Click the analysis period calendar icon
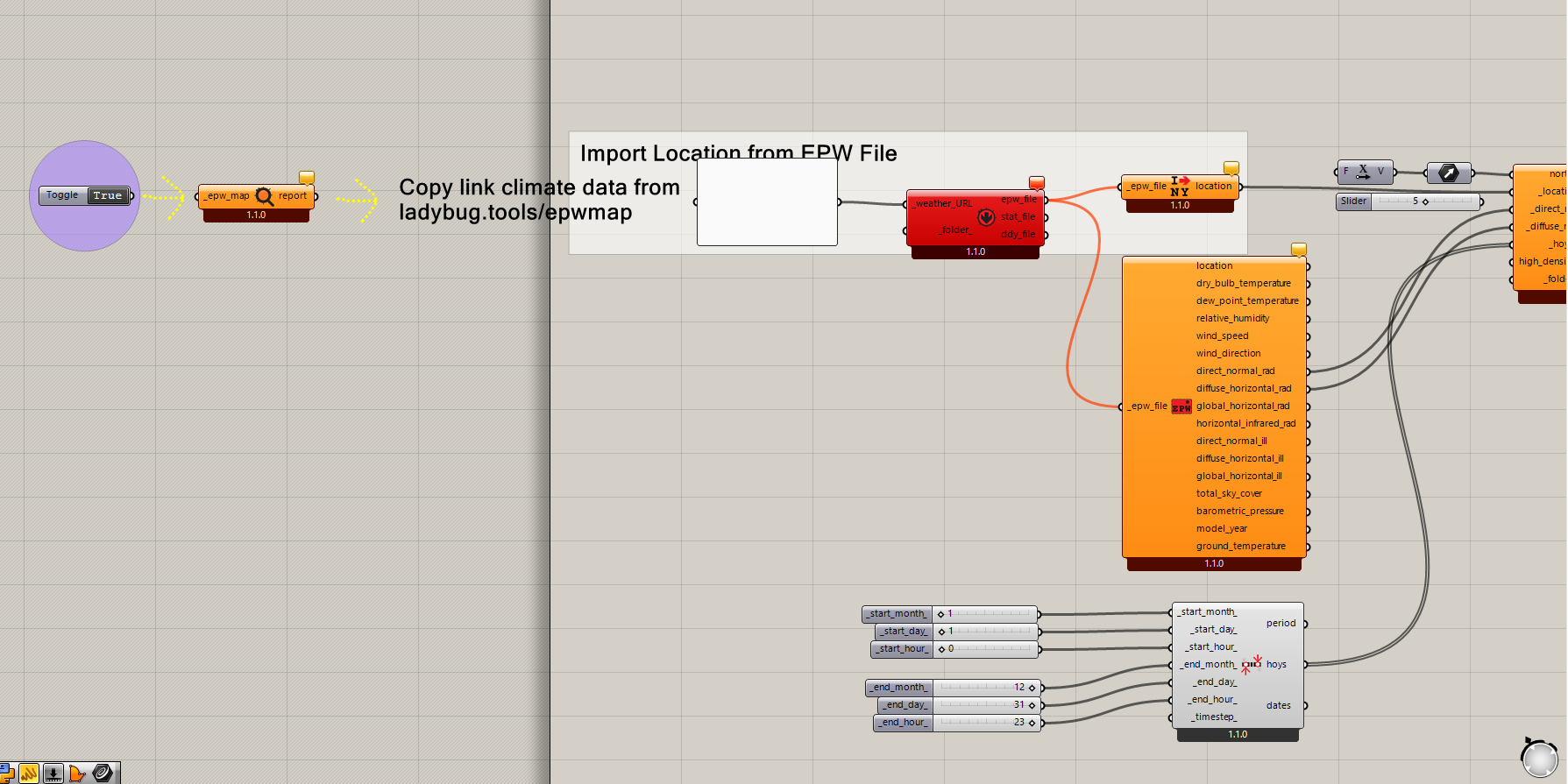 point(1251,664)
